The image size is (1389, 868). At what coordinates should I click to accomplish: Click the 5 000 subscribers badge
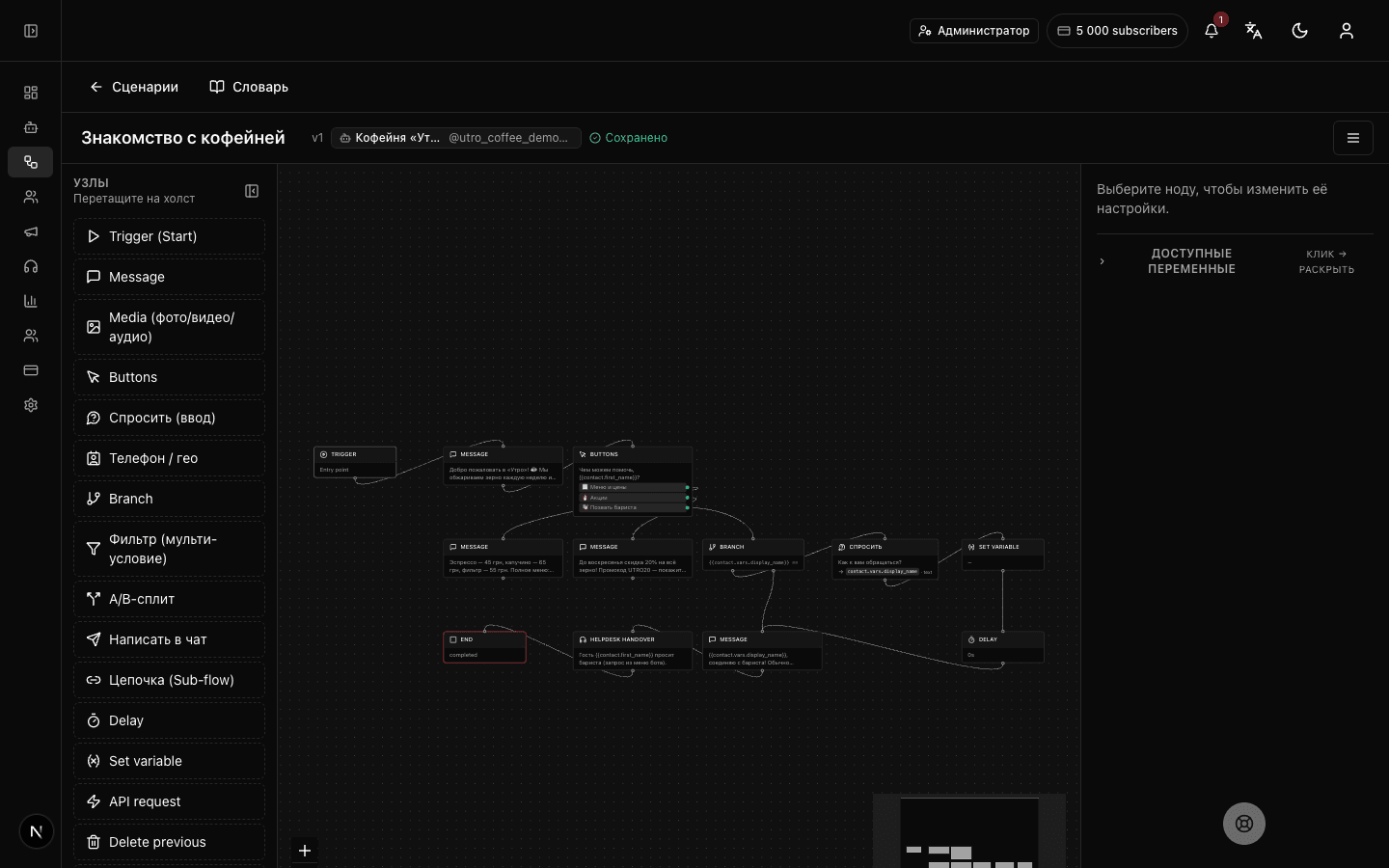point(1117,31)
